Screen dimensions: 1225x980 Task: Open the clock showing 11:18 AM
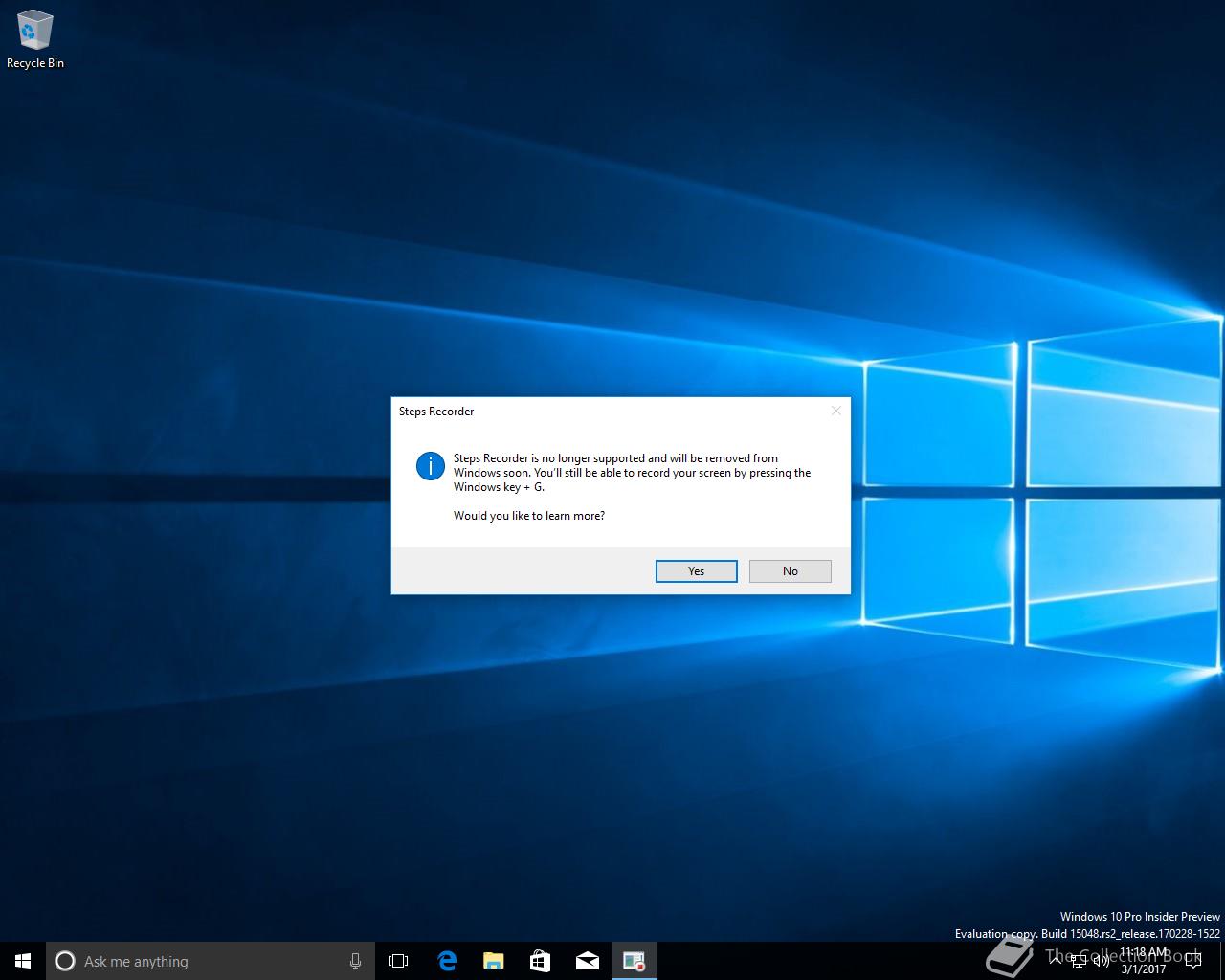1144,961
